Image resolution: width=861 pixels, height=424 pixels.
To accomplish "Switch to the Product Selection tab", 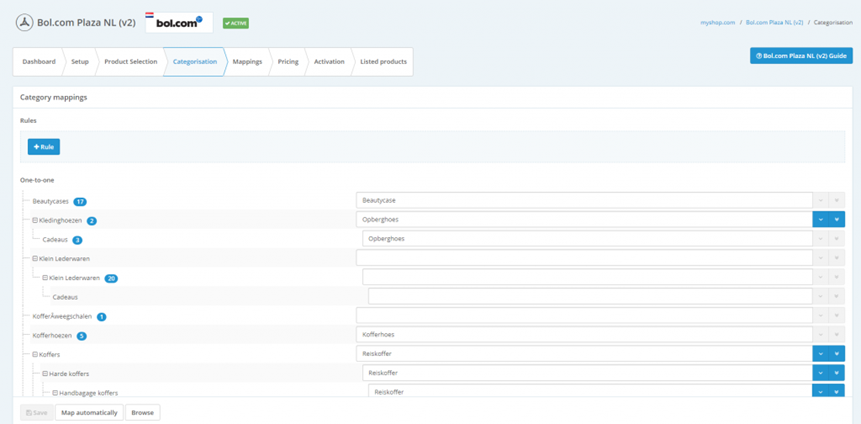I will [x=130, y=62].
